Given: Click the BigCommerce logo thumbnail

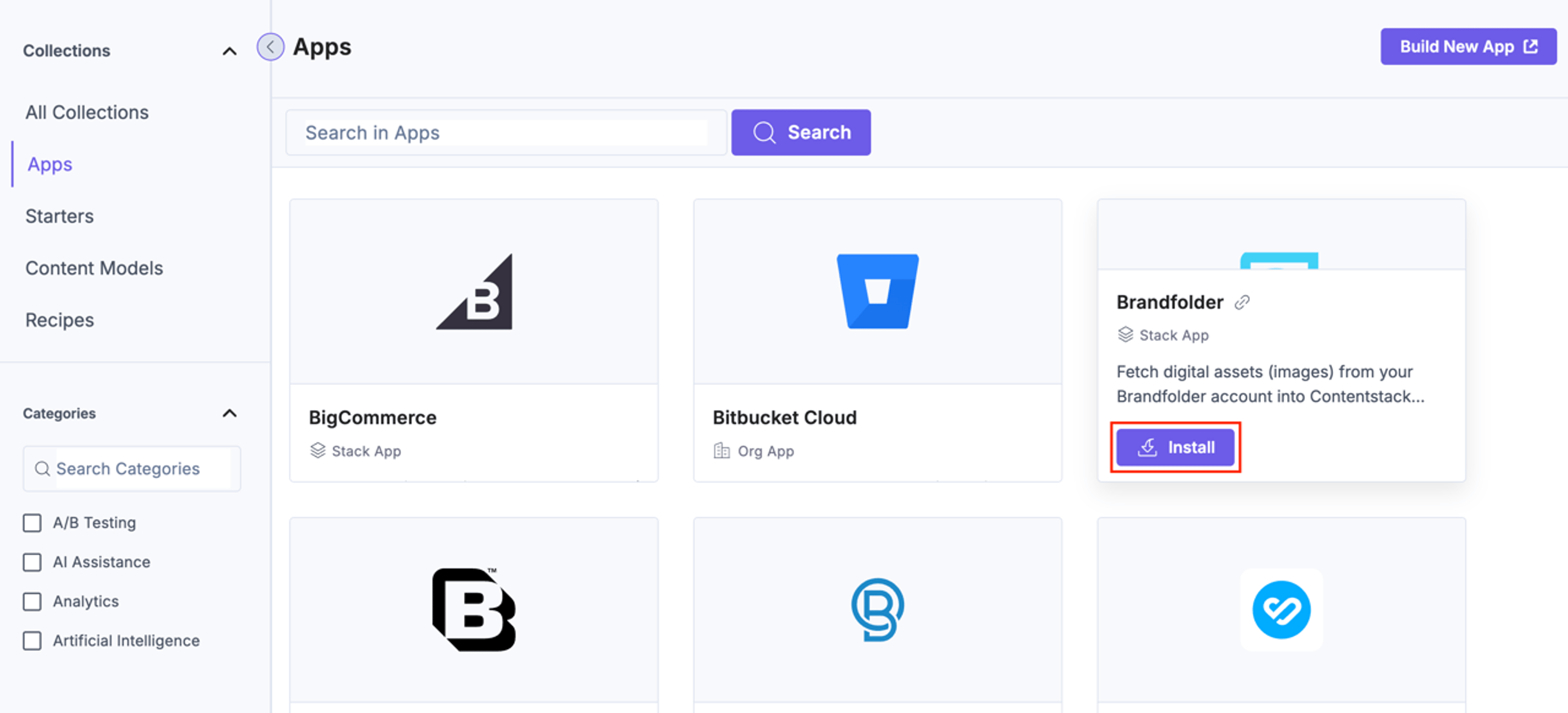Looking at the screenshot, I should click(474, 292).
